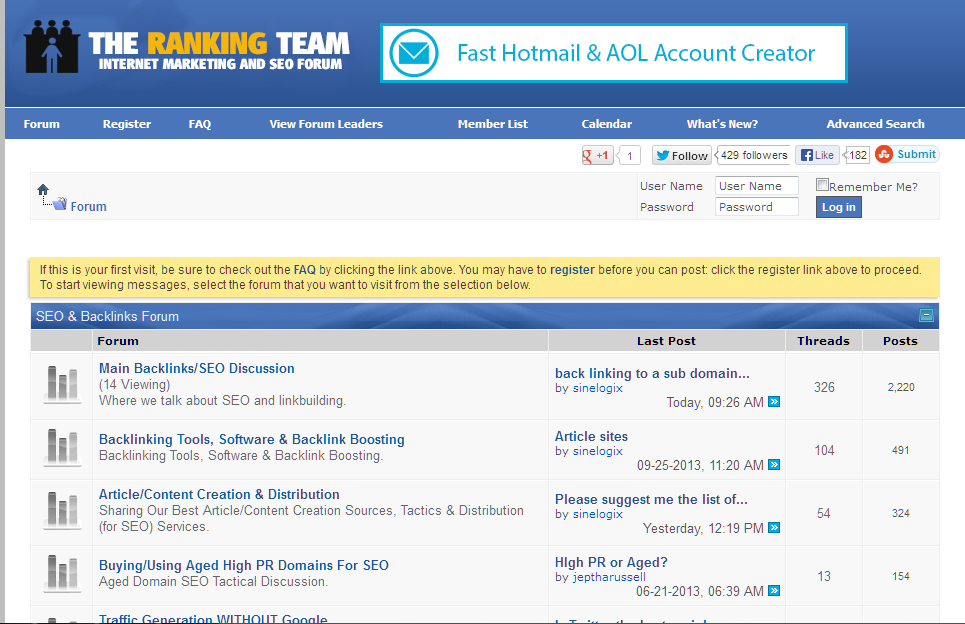
Task: Click forum status icon for Article/Content Creation row
Action: click(x=62, y=511)
